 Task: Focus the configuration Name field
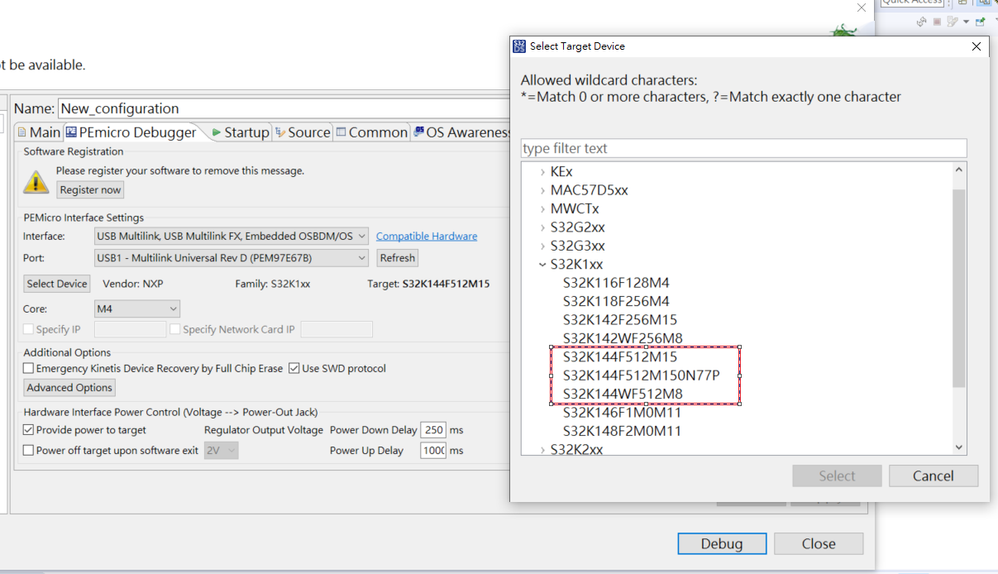pos(283,108)
